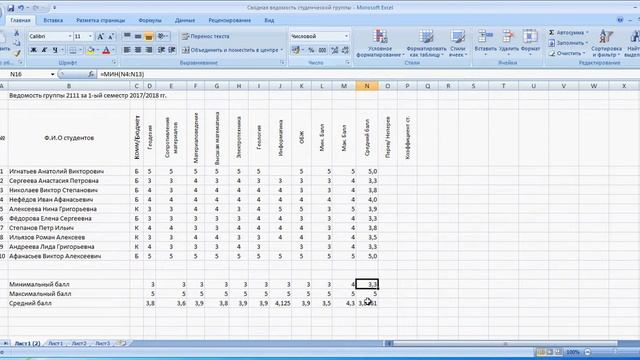640x360 pixels.
Task: Click Объединить и поместить в центре button
Action: (x=230, y=50)
